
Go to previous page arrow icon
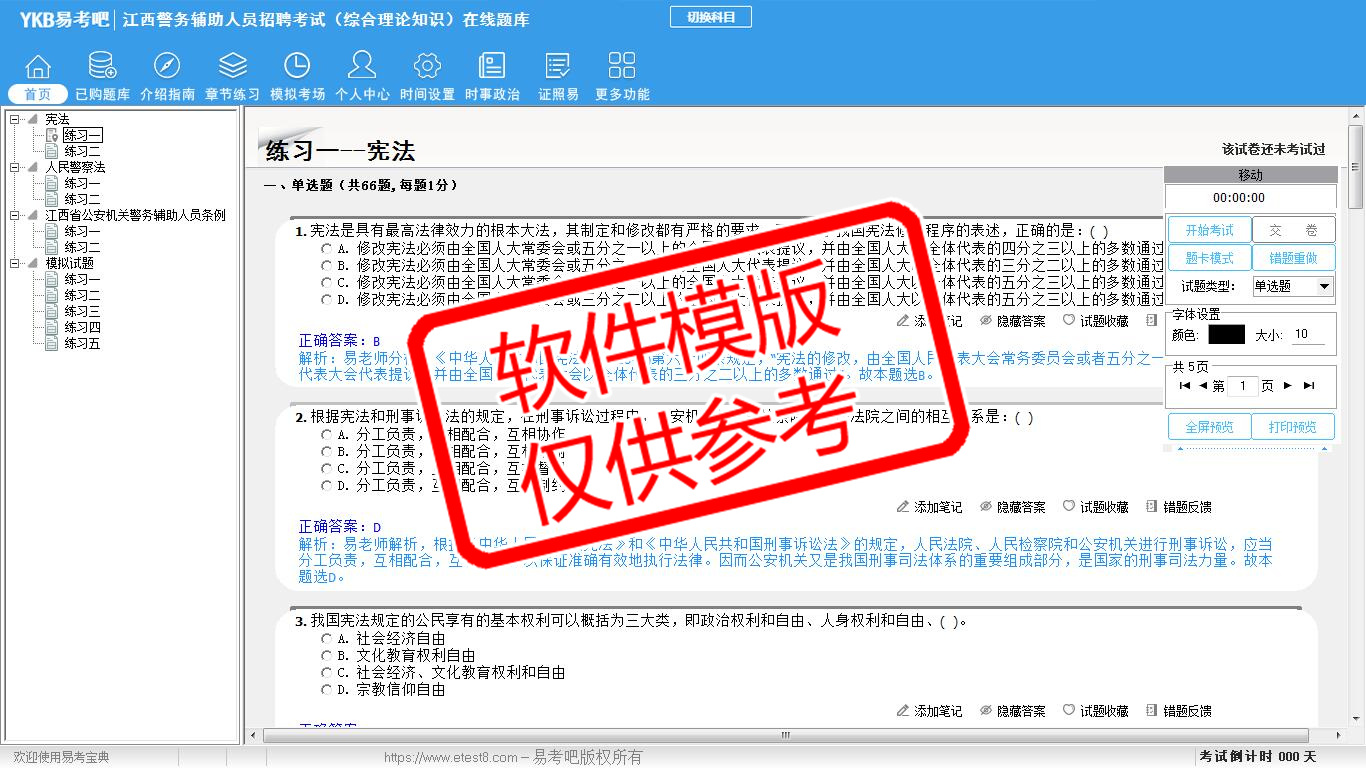click(1203, 386)
